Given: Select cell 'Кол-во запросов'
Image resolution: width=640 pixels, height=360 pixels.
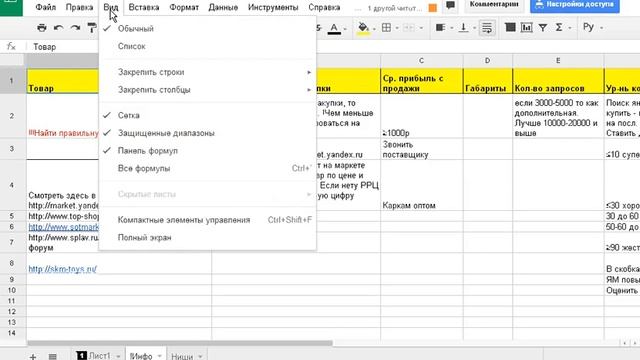Looking at the screenshot, I should pos(558,81).
